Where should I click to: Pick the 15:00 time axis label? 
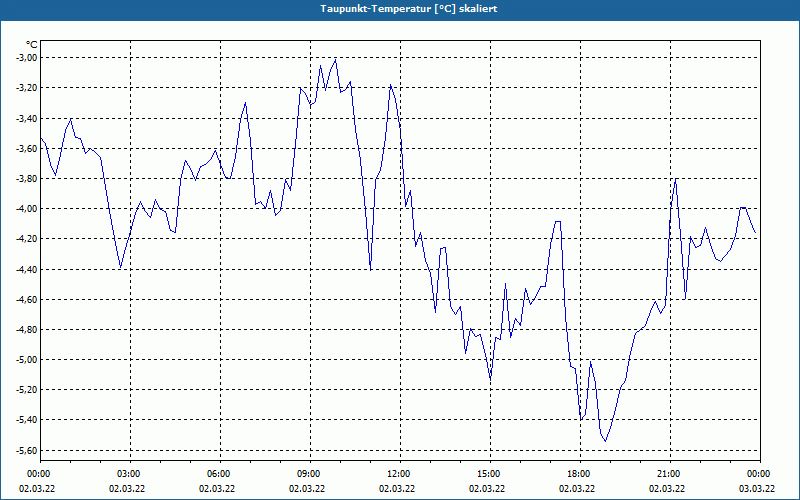[x=490, y=474]
